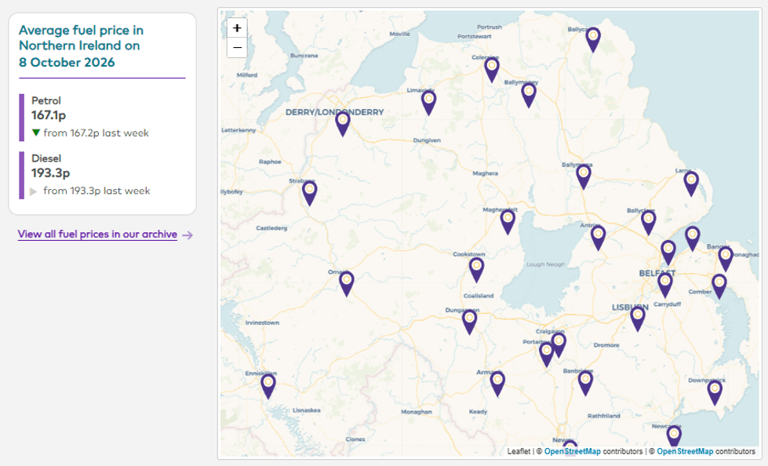Screen dimensions: 768x466
Task: Select the Larne map marker
Action: click(691, 184)
